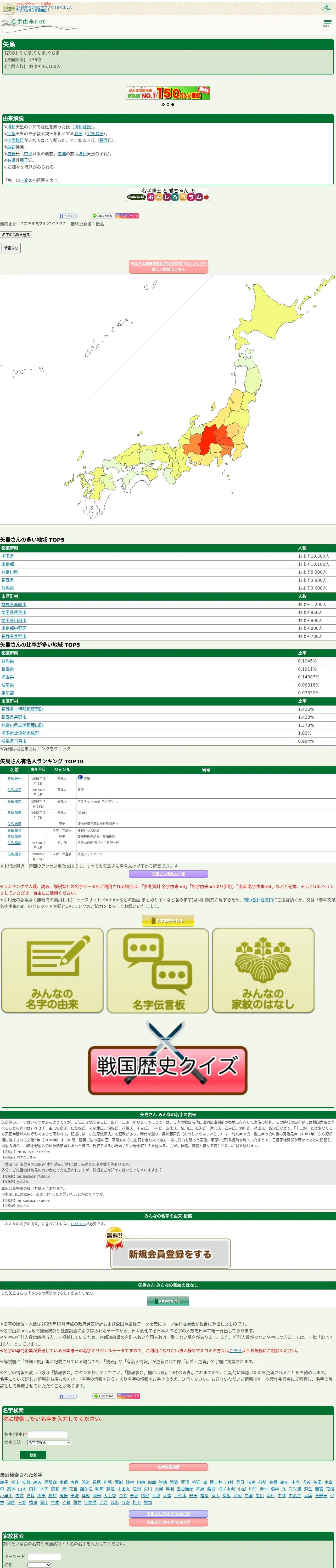Click the green 検索 button in 名字検索
Image resolution: width=336 pixels, height=1568 pixels.
pyautogui.click(x=33, y=1455)
